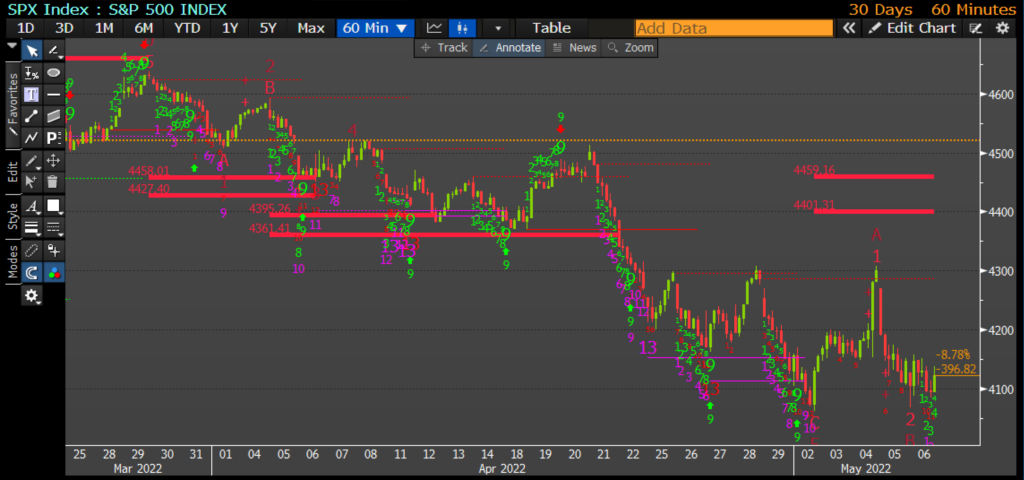Select the line segment tool
Image resolution: width=1024 pixels, height=480 pixels.
click(x=31, y=116)
